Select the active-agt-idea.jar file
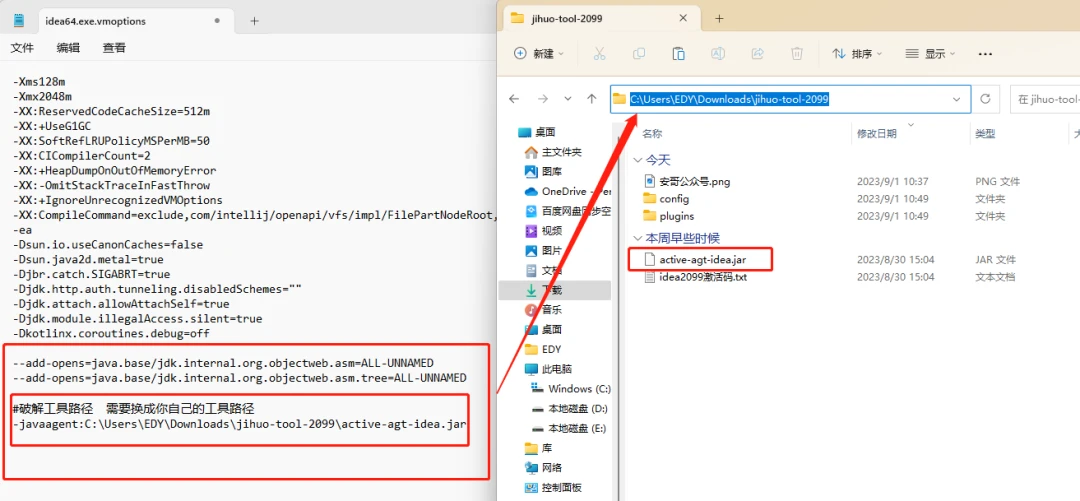This screenshot has width=1080, height=501. point(703,260)
